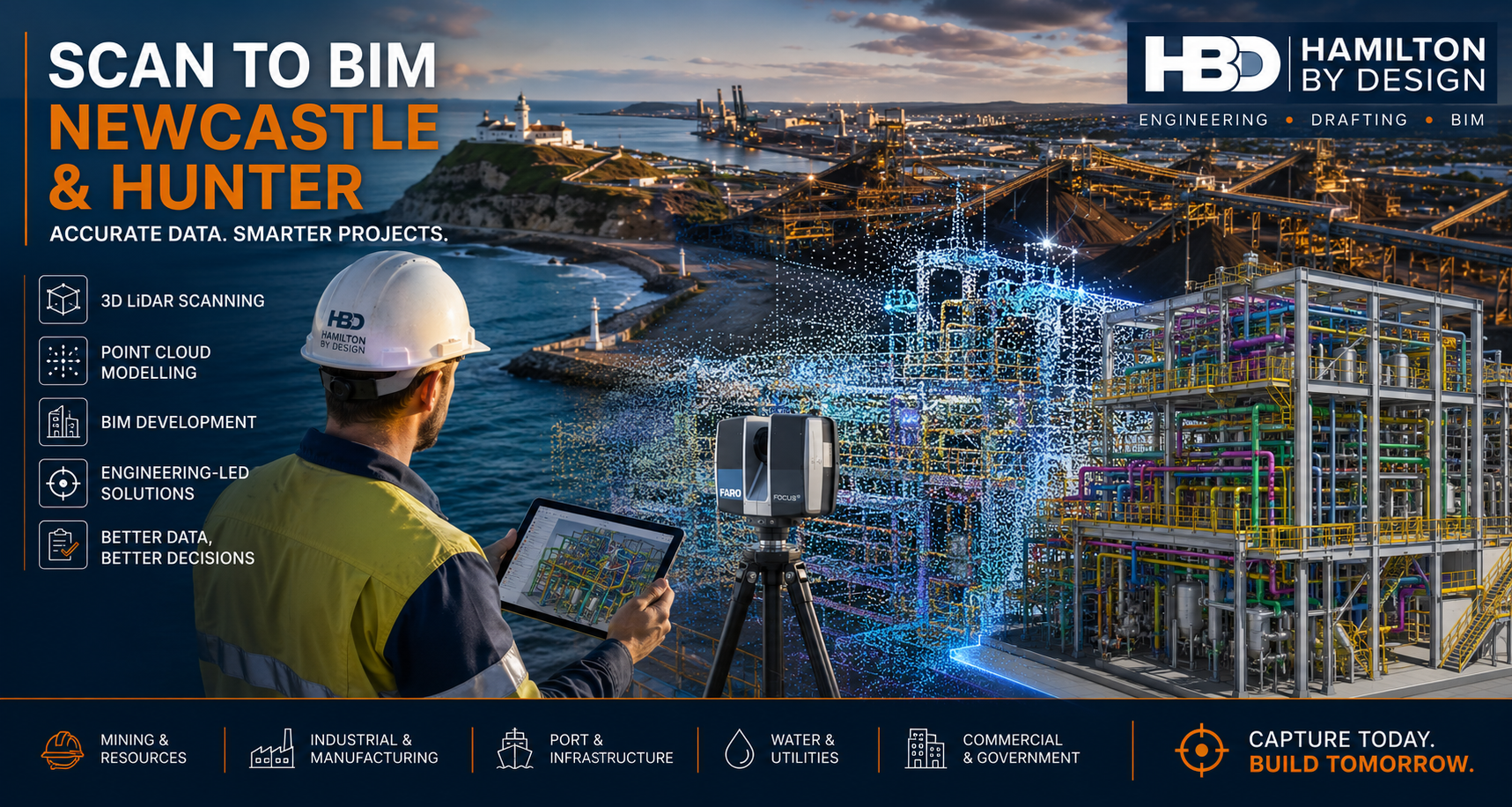The height and width of the screenshot is (807, 1512).
Task: Click 'ACCURATE DATA. SMARTER PROJECTS.' tagline
Action: (x=249, y=234)
